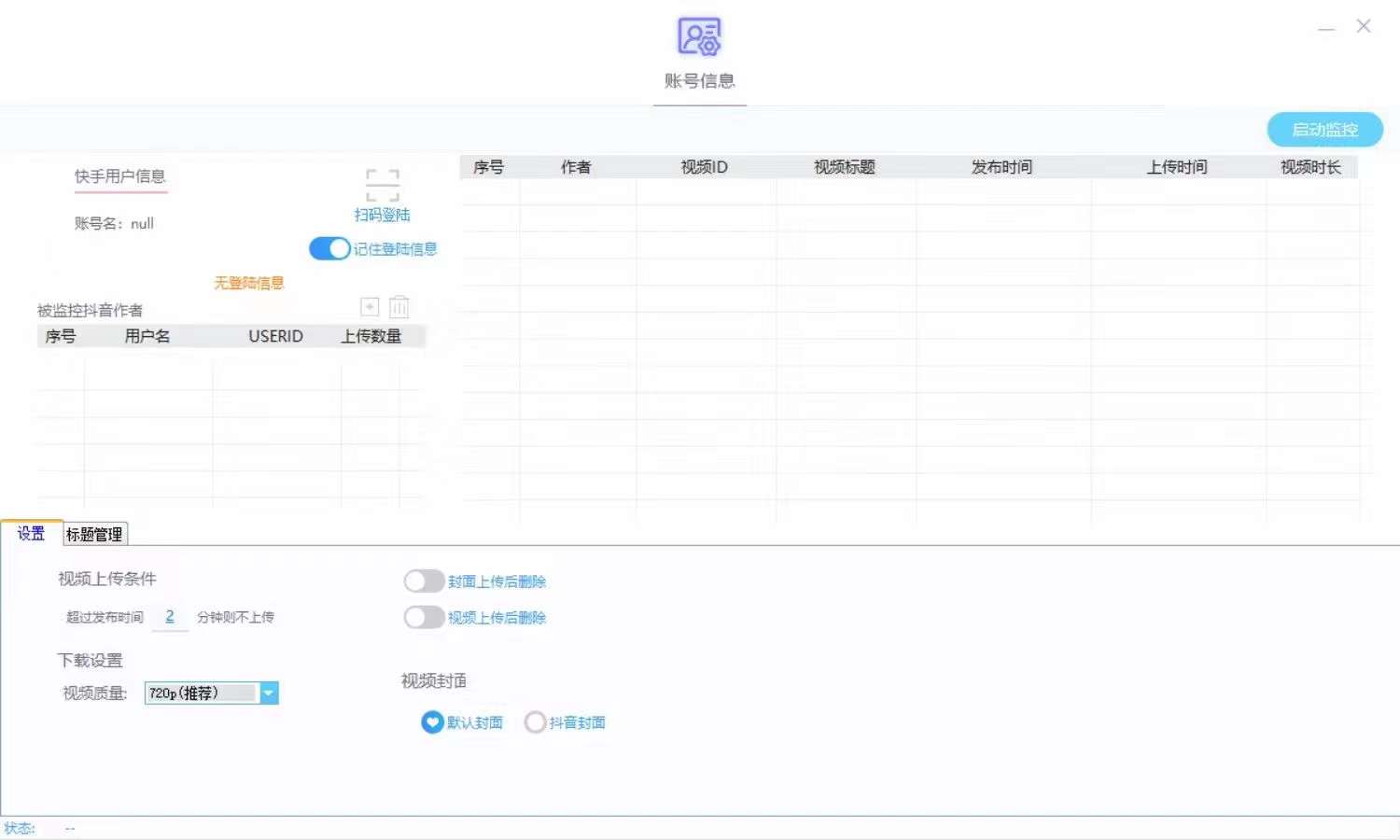Open the 视频质量 dropdown arrow

pyautogui.click(x=269, y=693)
